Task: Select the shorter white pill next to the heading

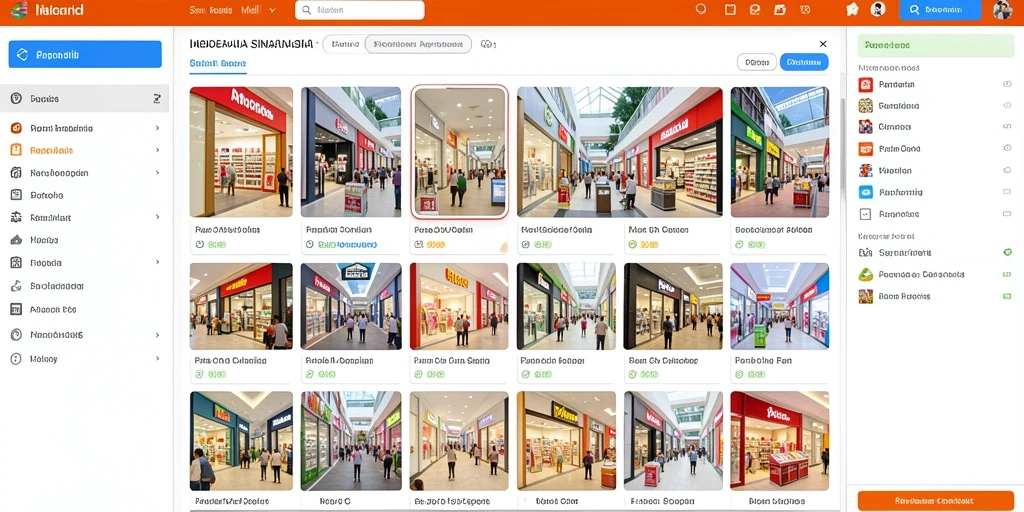Action: point(344,44)
